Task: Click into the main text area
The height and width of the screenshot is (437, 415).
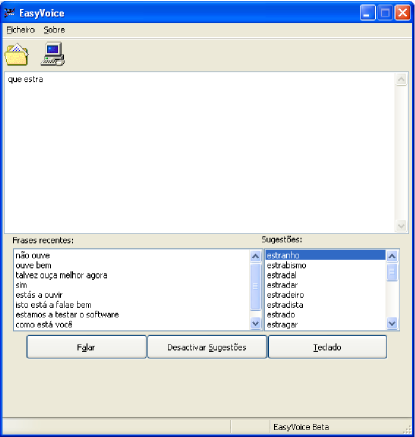Action: pos(200,152)
